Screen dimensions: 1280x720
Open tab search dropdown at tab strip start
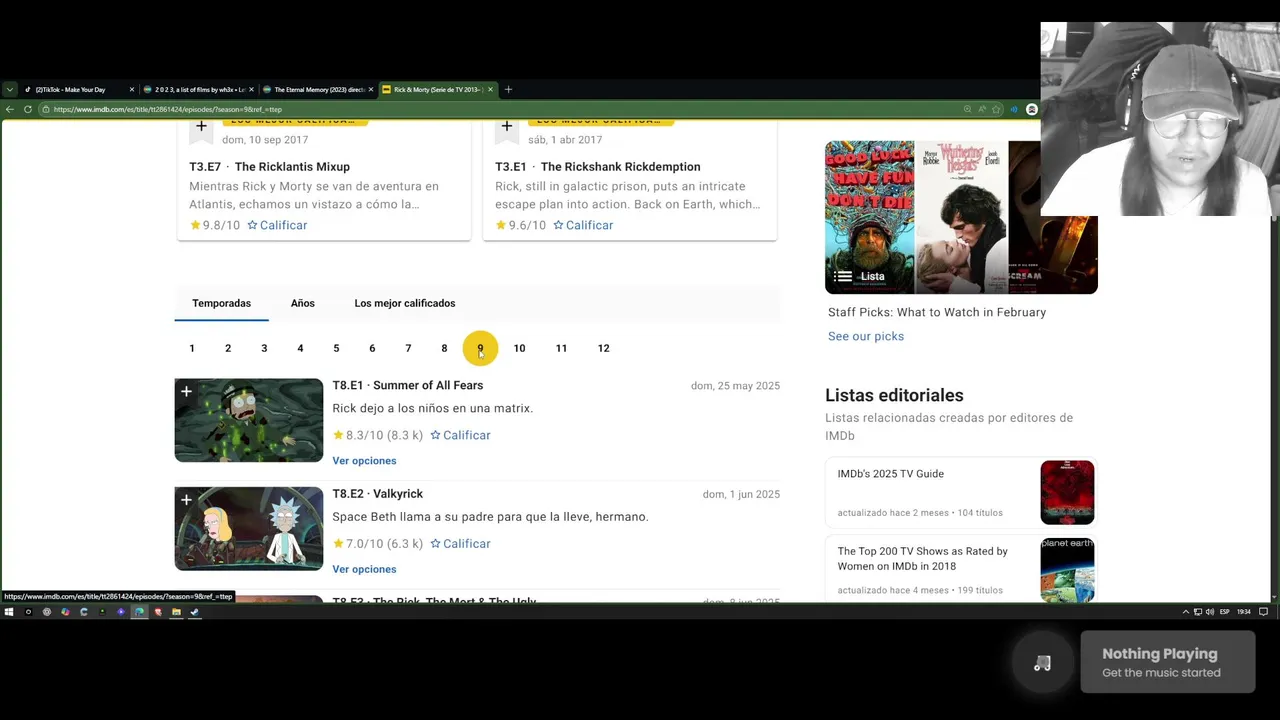point(10,90)
